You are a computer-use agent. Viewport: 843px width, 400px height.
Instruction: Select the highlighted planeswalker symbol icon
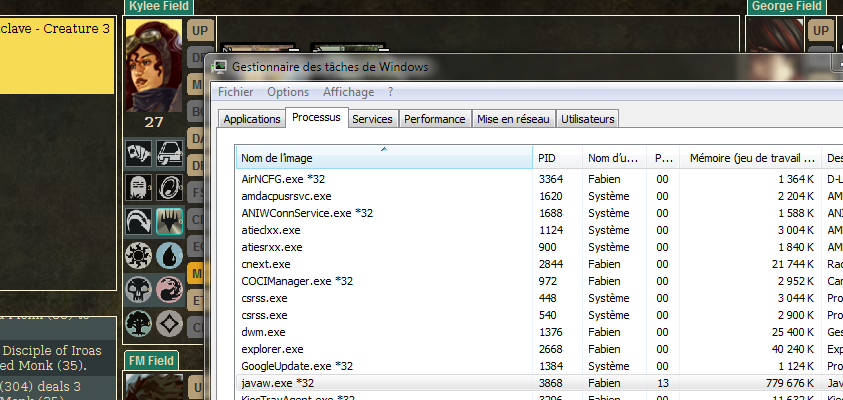[169, 221]
